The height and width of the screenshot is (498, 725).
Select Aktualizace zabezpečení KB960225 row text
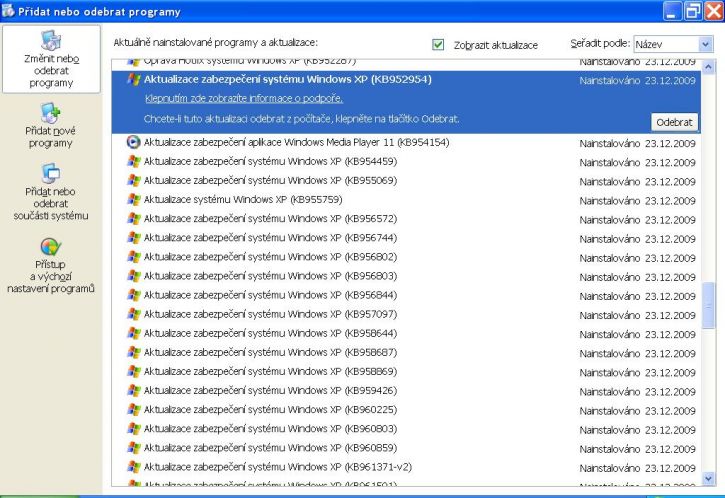pos(270,409)
